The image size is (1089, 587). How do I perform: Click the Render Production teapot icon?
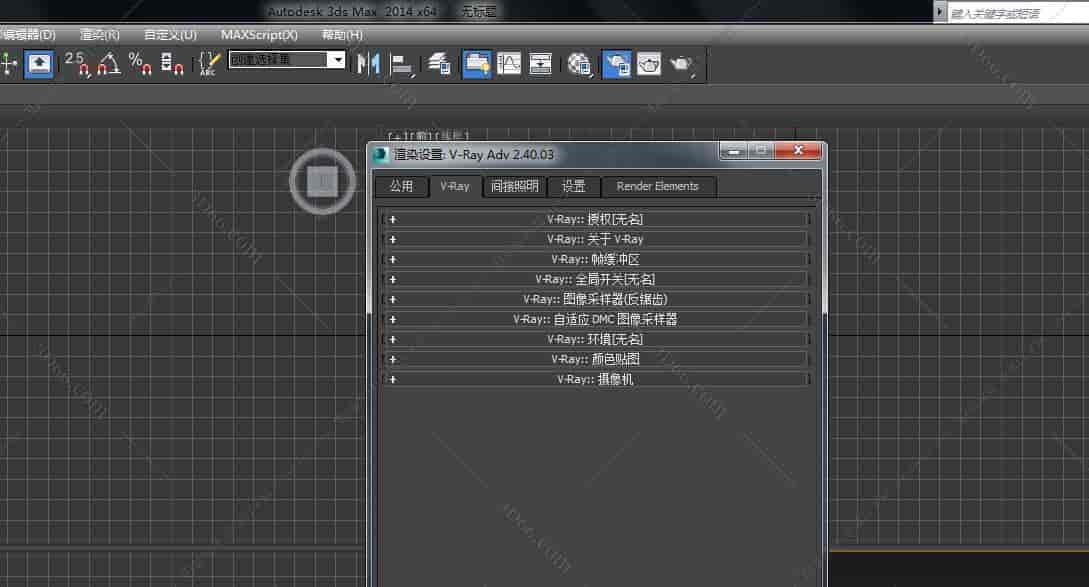click(682, 64)
